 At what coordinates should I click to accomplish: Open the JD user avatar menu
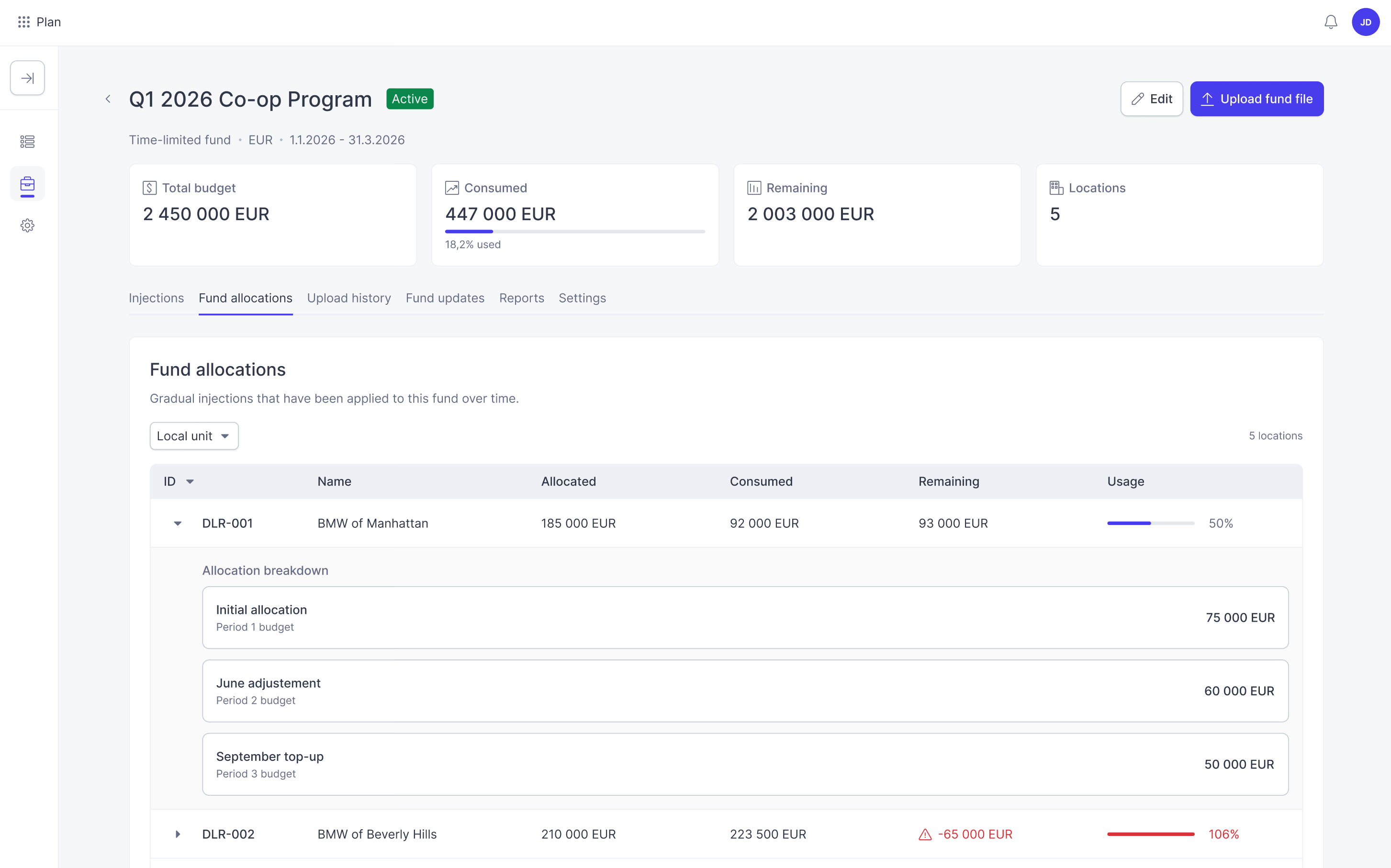1365,22
